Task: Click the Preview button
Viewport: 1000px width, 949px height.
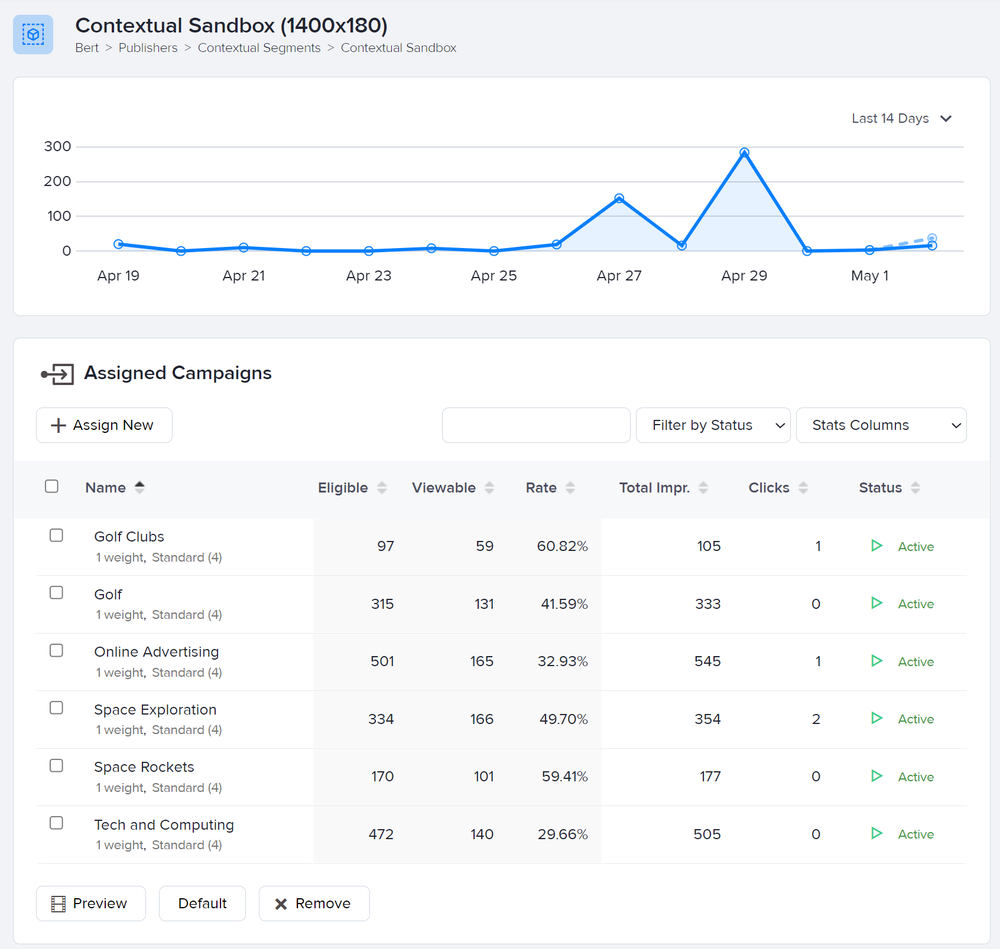Action: (x=91, y=903)
